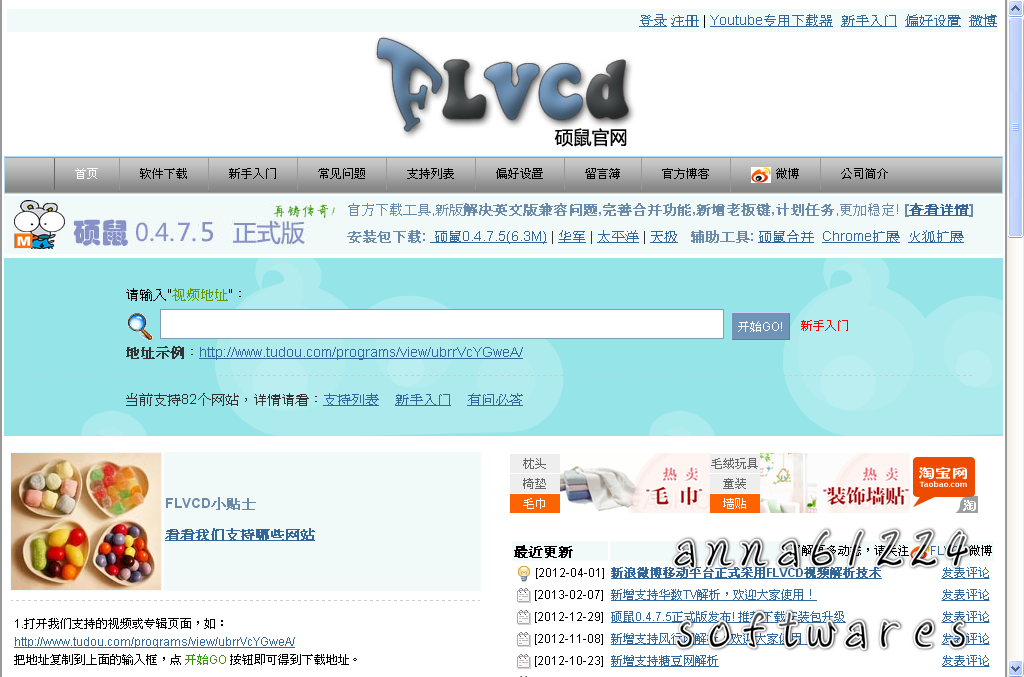This screenshot has width=1024, height=677.
Task: Open the 硕鼠合并 tool link
Action: 786,236
